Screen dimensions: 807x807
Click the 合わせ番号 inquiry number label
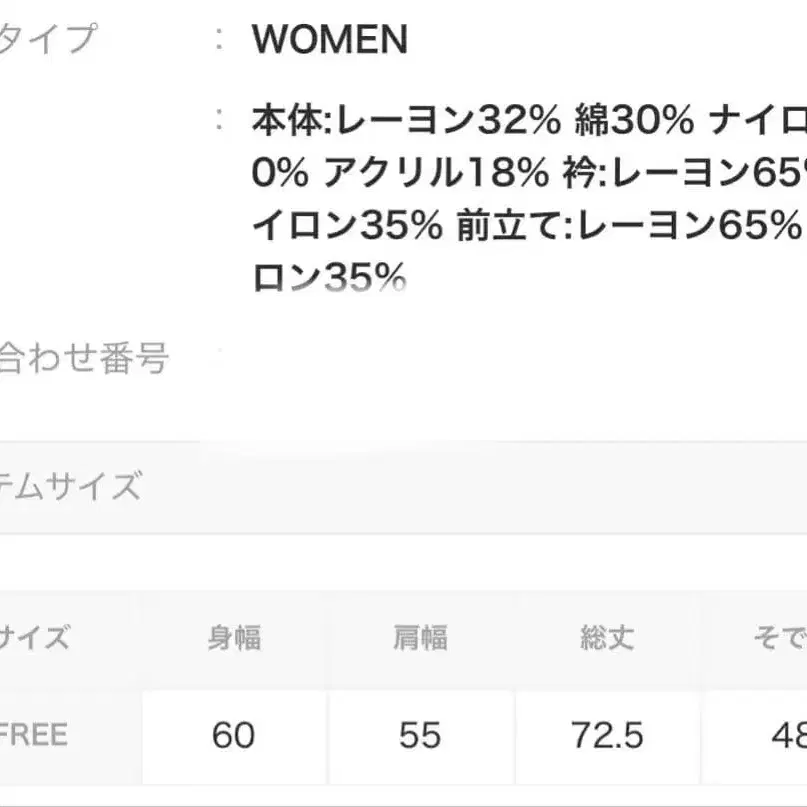[x=84, y=357]
